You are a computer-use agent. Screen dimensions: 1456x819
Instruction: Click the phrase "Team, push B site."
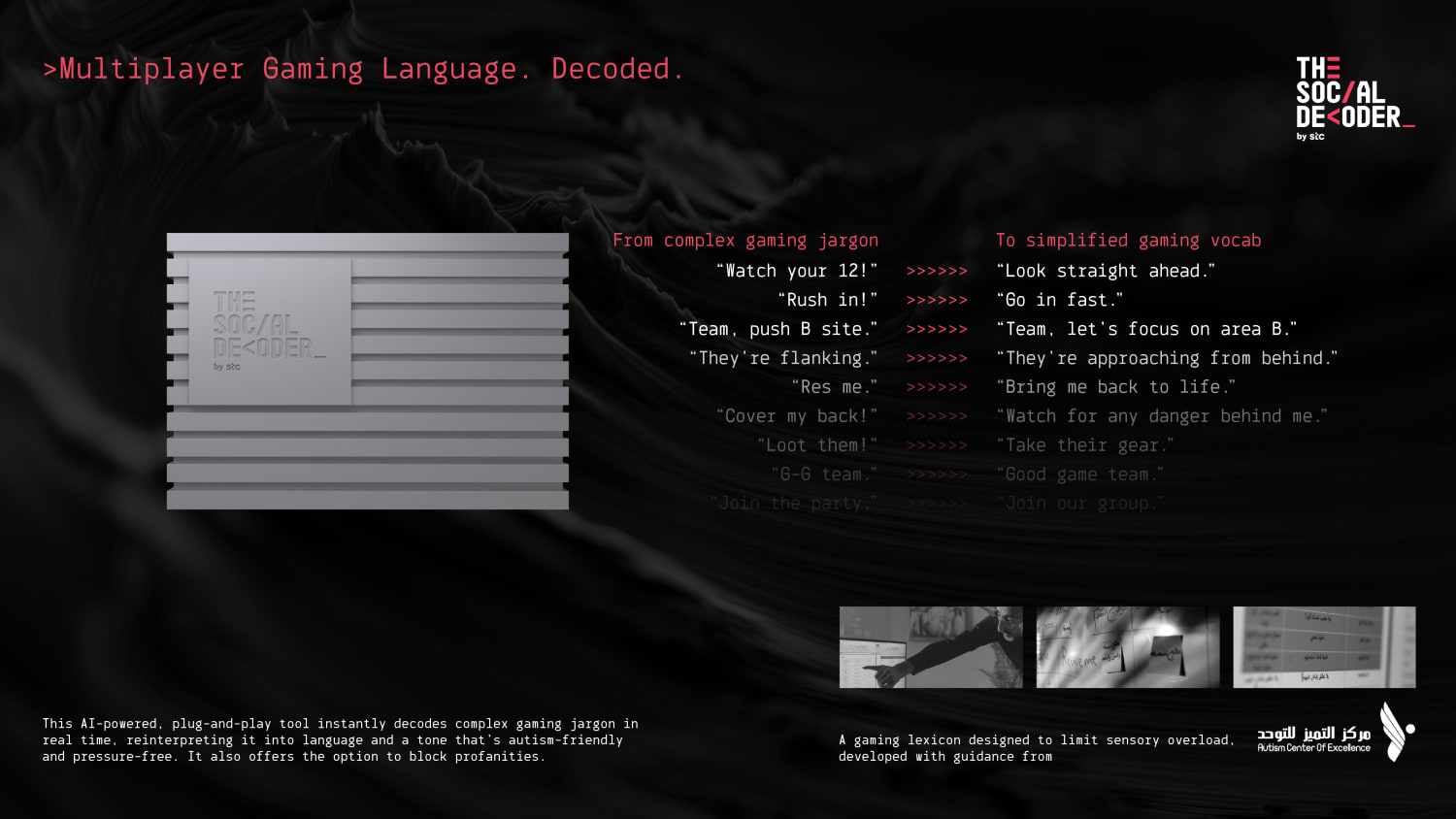pos(778,329)
